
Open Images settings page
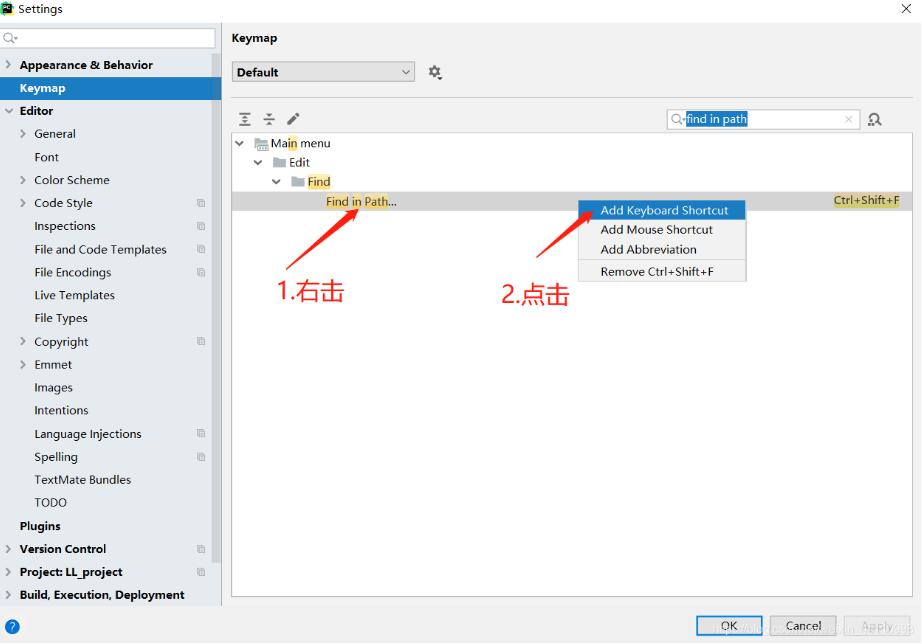click(x=53, y=388)
